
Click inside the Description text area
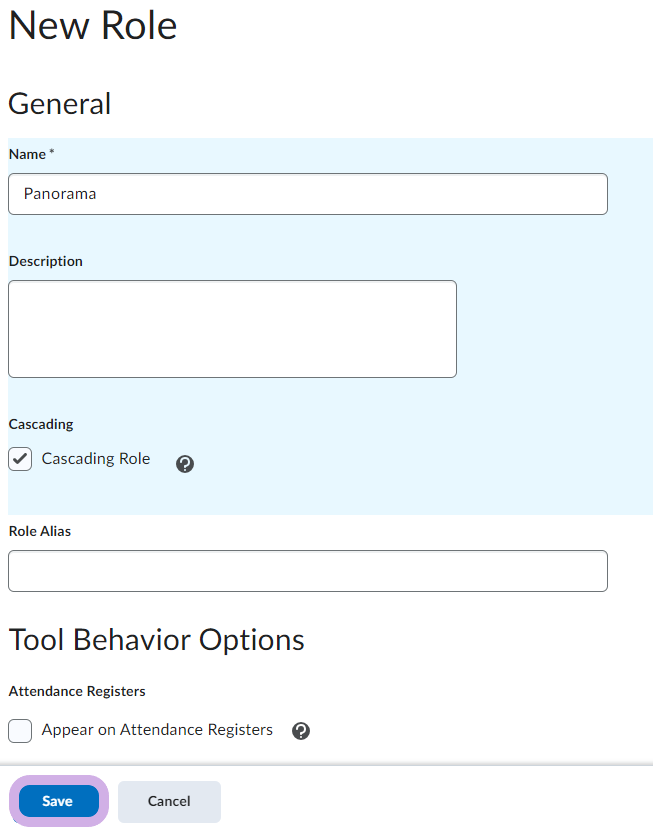(232, 329)
